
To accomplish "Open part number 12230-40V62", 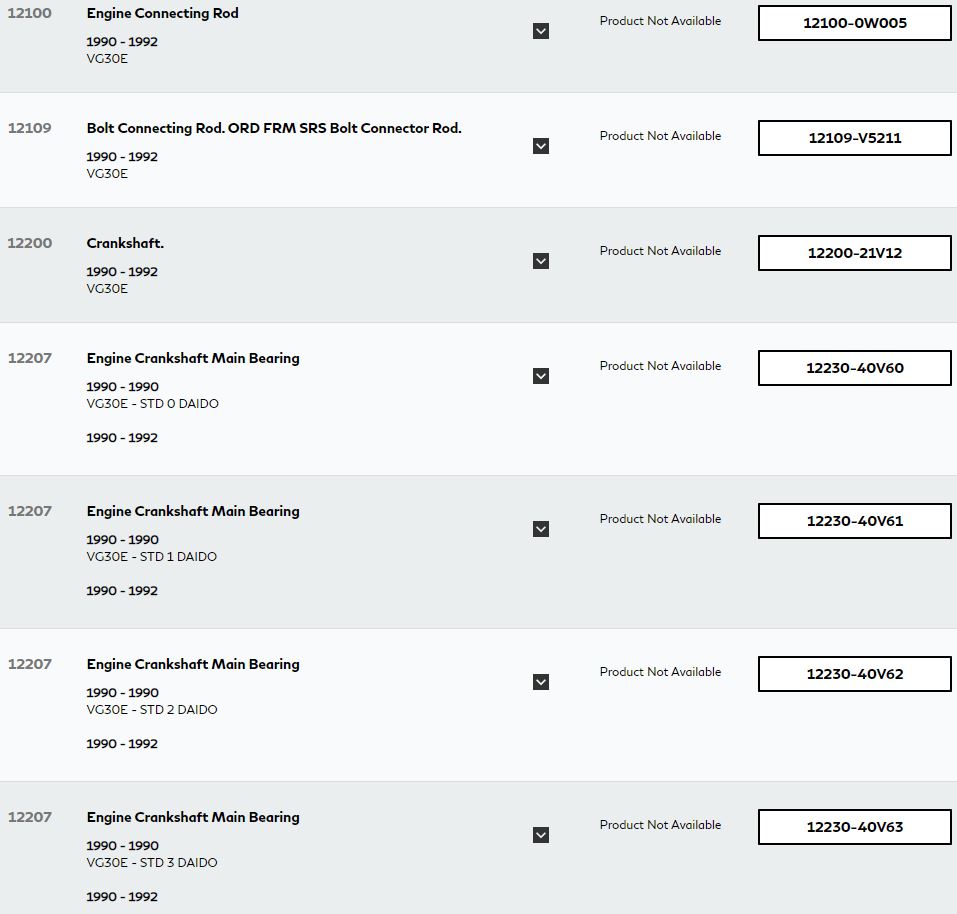I will point(854,674).
